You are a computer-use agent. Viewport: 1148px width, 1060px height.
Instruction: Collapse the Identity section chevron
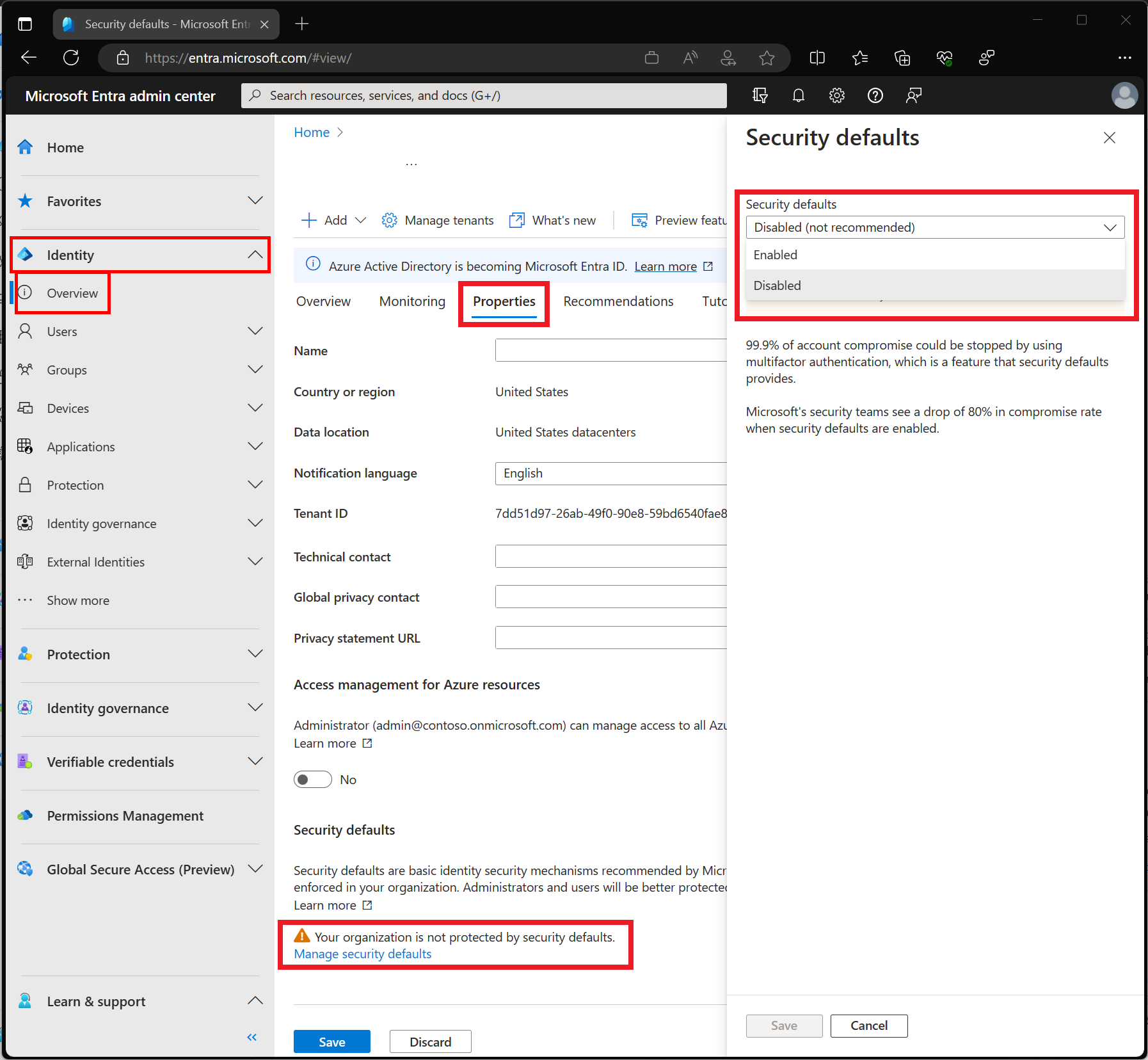[x=255, y=255]
